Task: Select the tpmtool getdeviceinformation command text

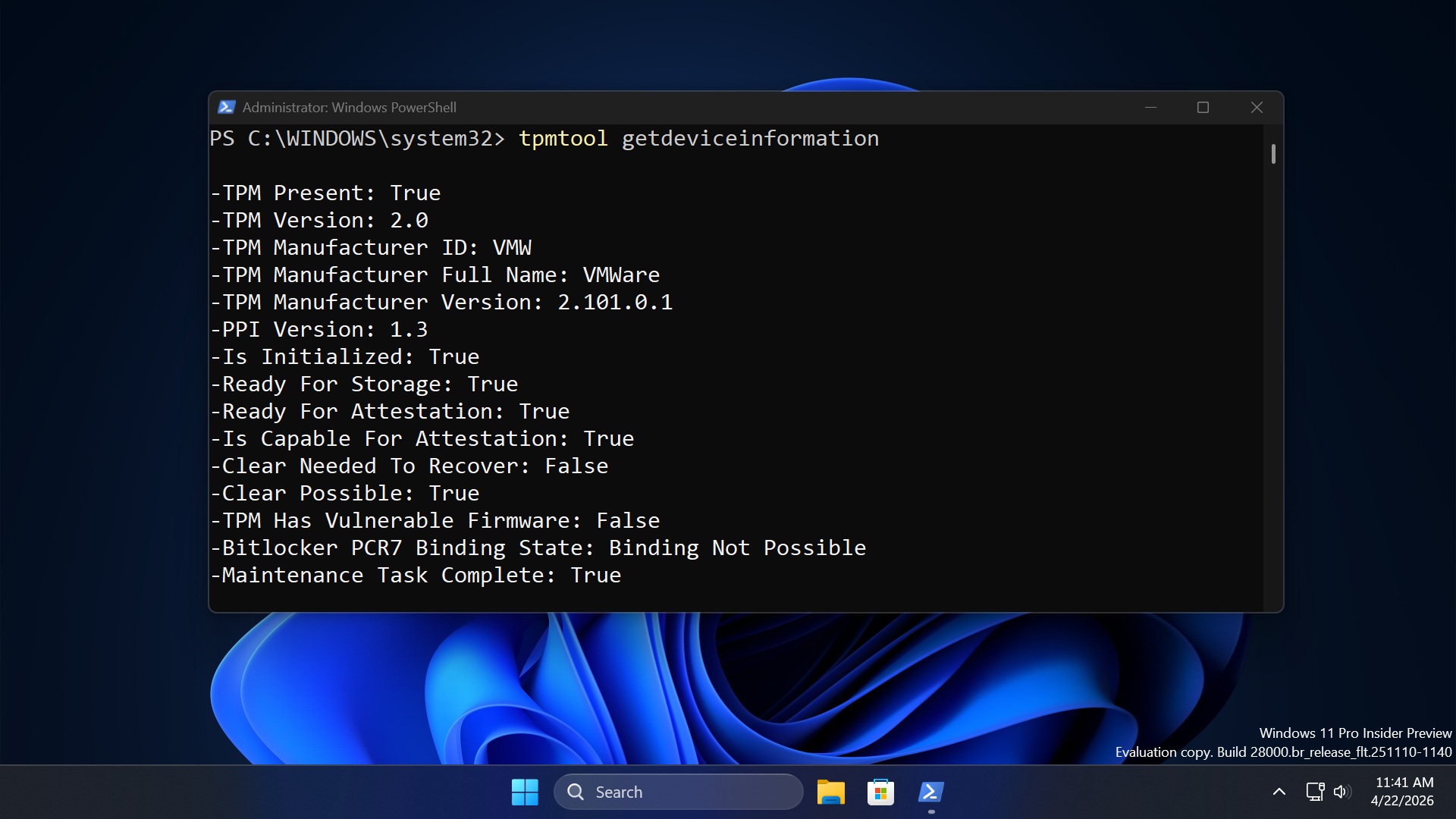Action: pyautogui.click(x=698, y=139)
